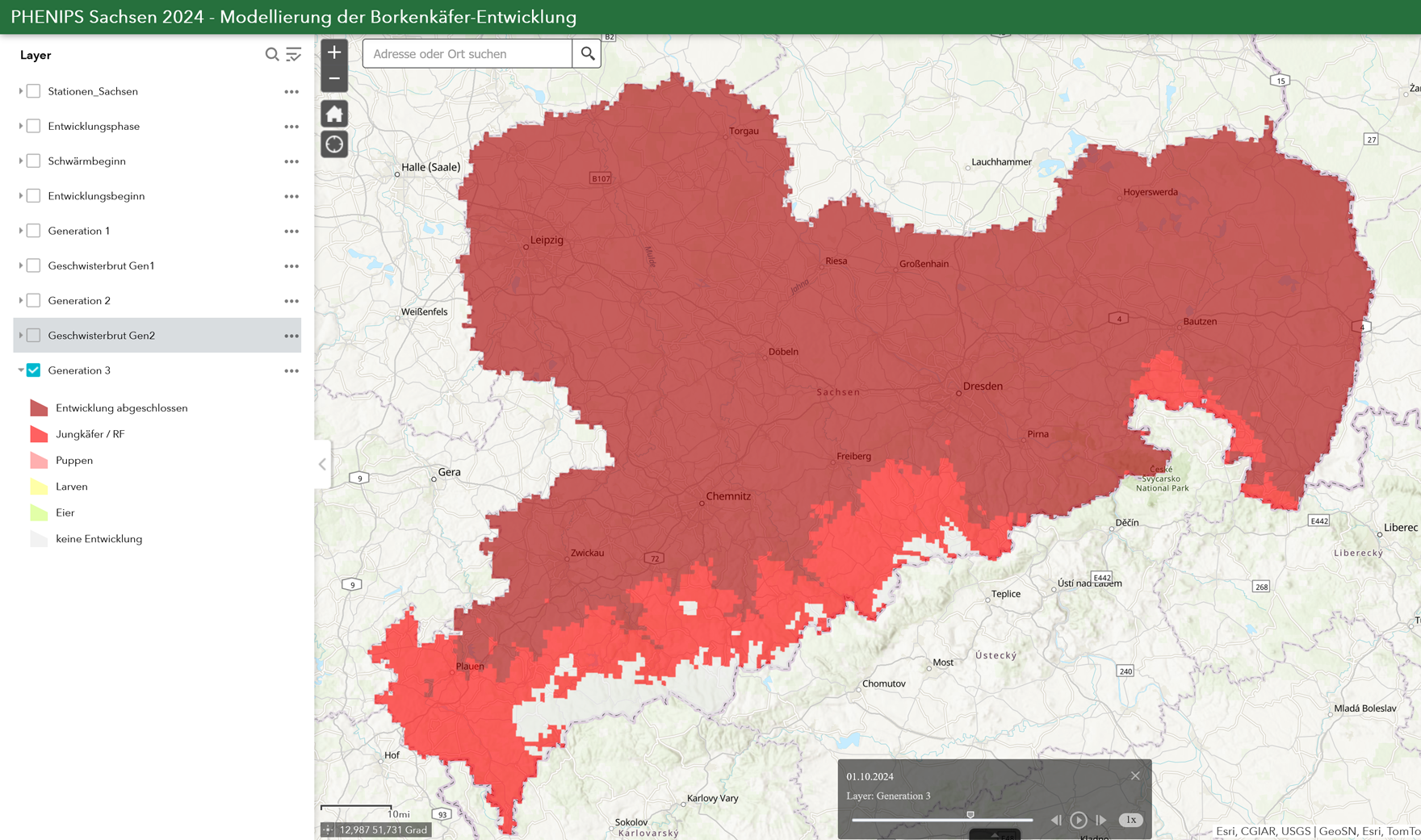Click the Larven legend swatch

[39, 487]
